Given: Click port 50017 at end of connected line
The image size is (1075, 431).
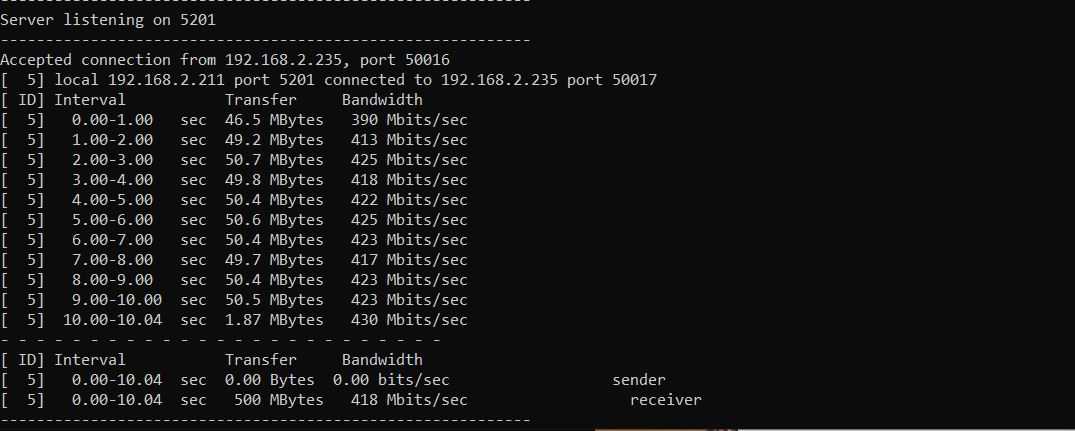Looking at the screenshot, I should point(634,80).
